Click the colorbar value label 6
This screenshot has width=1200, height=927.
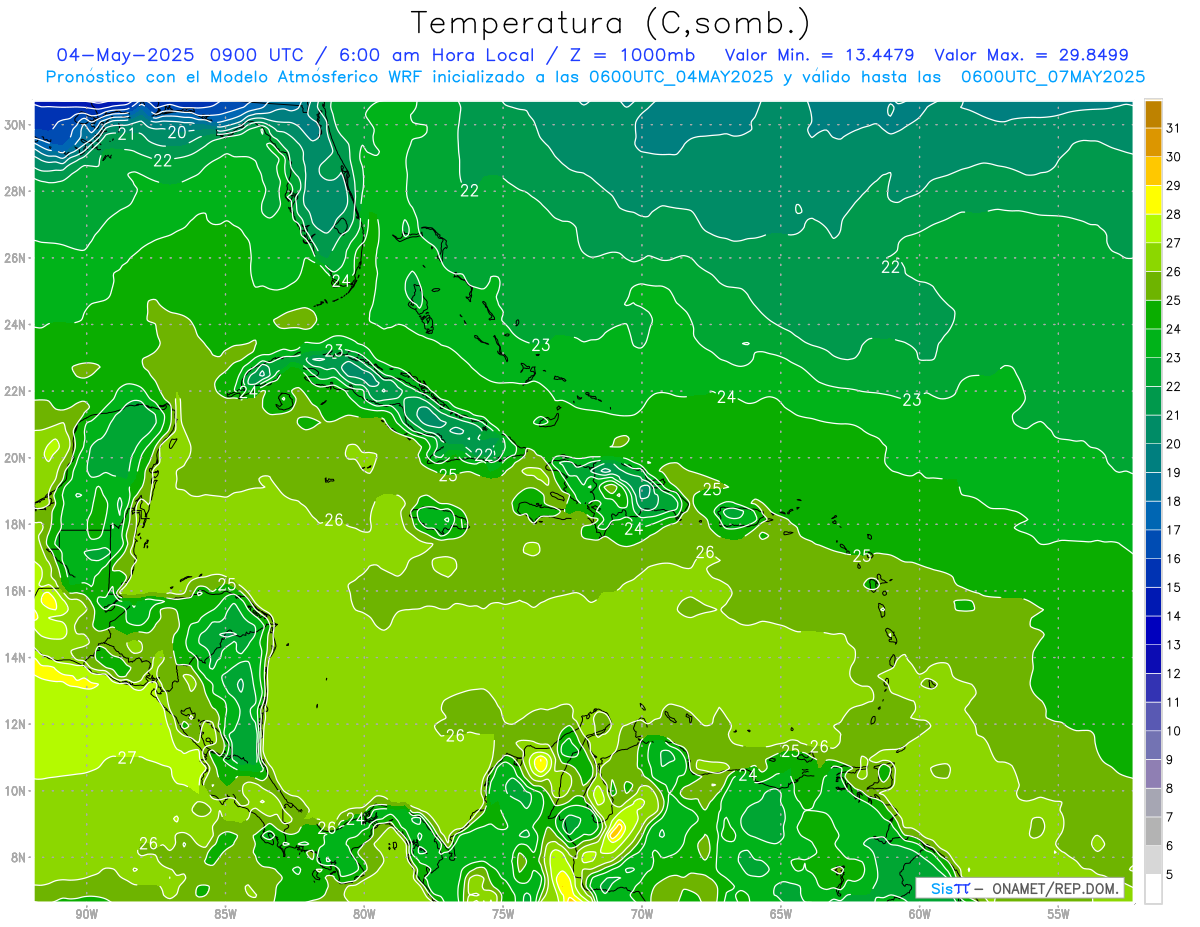pyautogui.click(x=1170, y=845)
